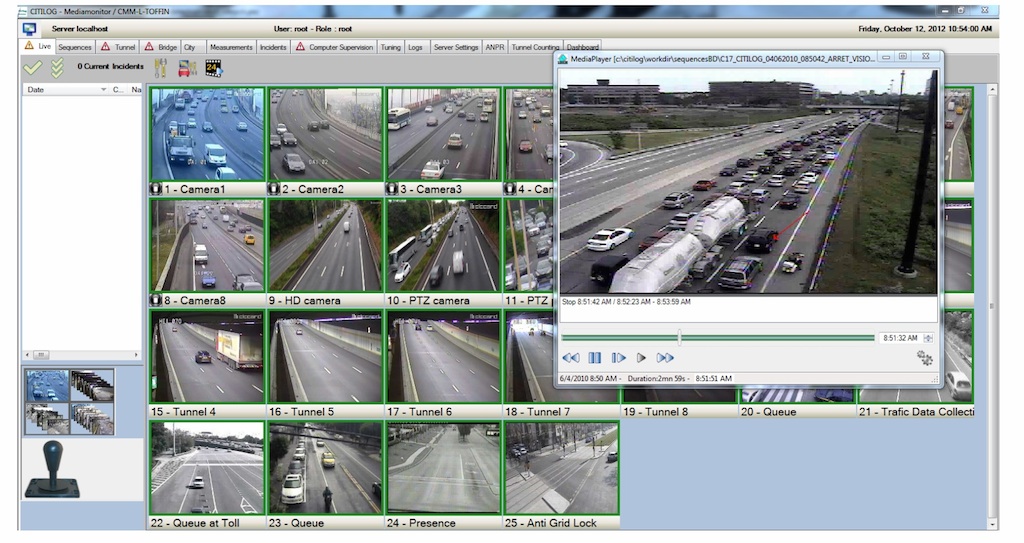This screenshot has height=543, width=1024.
Task: Open the wrench tools icon in toolbar
Action: pos(160,68)
